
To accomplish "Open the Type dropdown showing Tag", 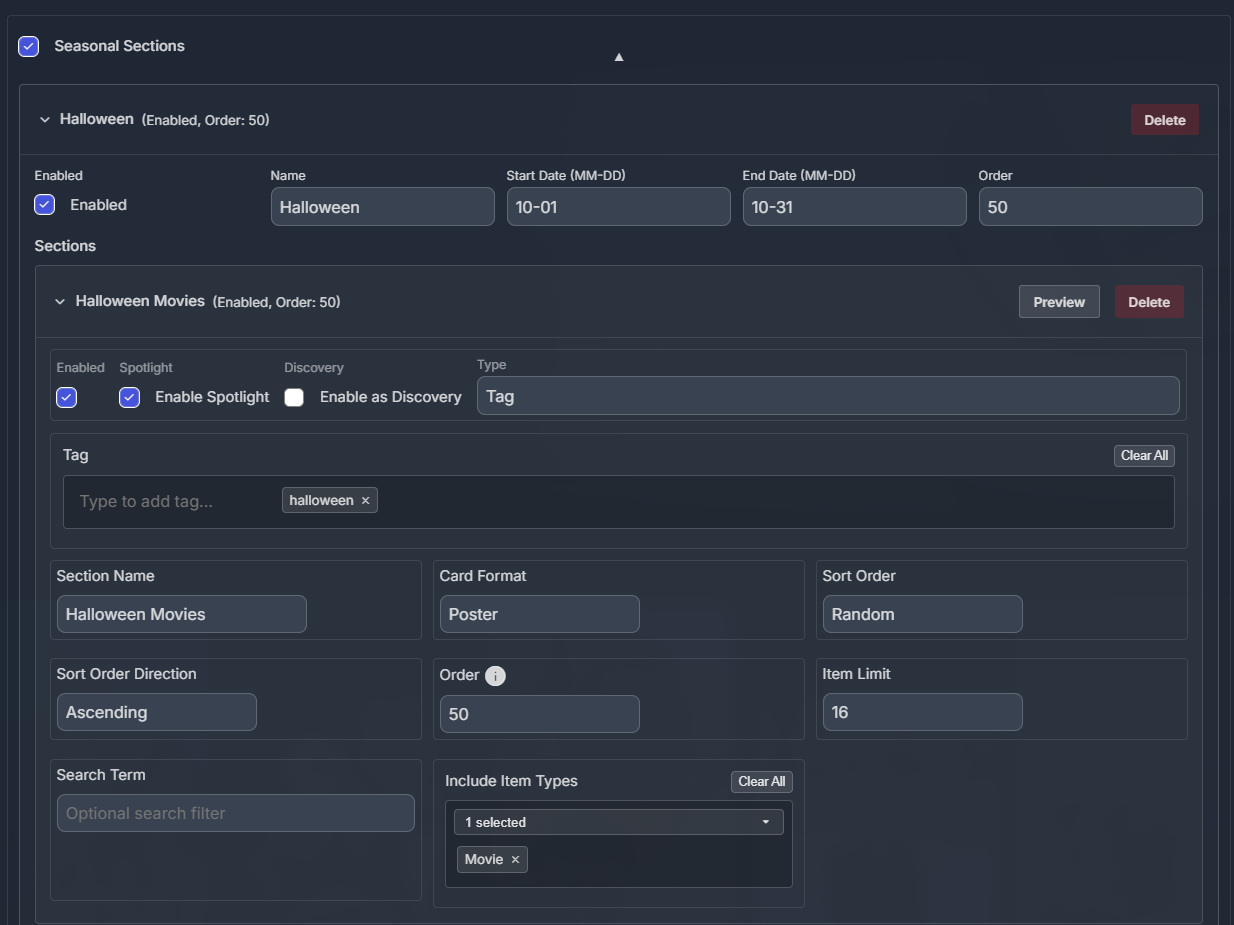I will pos(828,396).
